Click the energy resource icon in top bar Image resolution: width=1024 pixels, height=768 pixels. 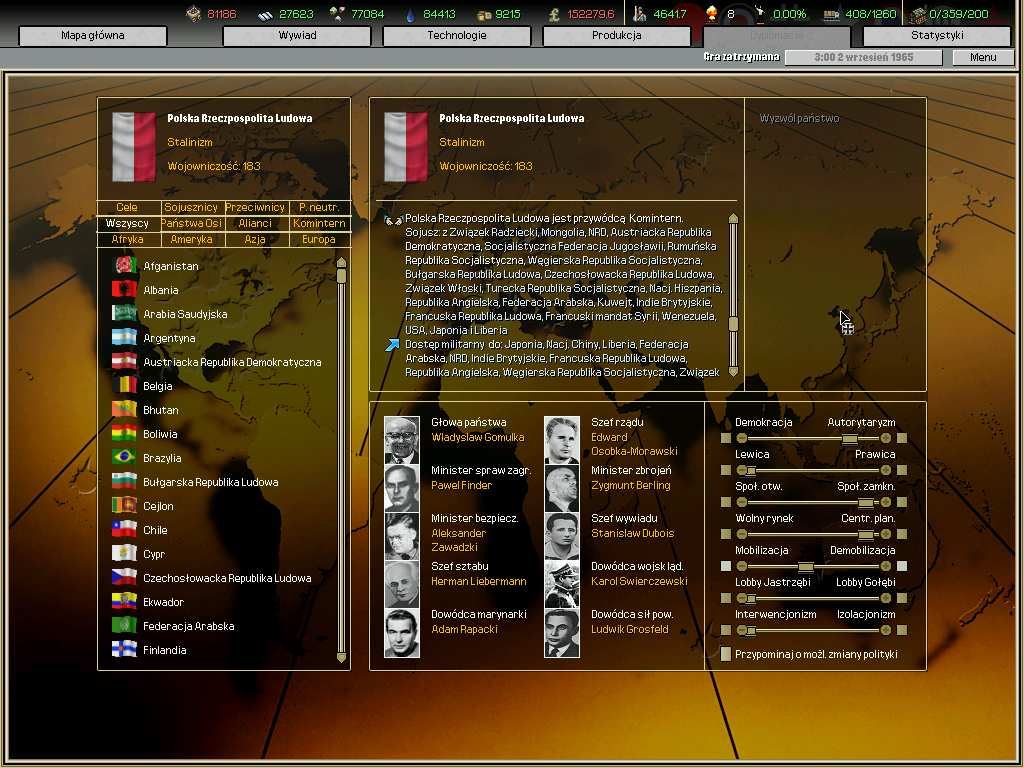193,14
